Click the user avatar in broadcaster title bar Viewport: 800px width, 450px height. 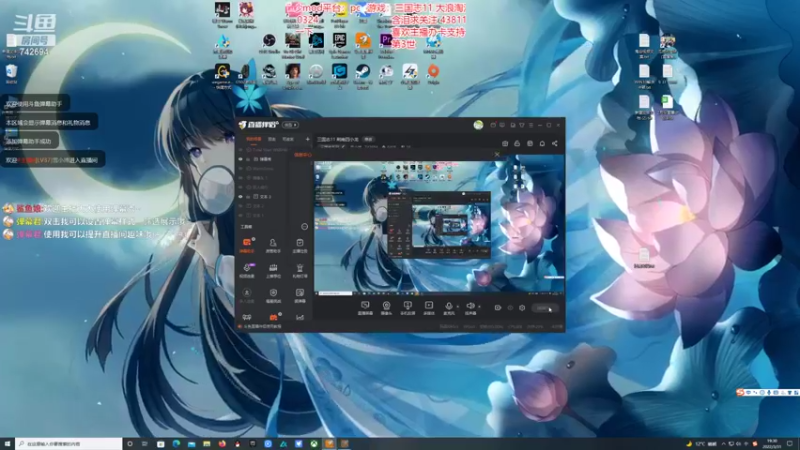coord(478,125)
